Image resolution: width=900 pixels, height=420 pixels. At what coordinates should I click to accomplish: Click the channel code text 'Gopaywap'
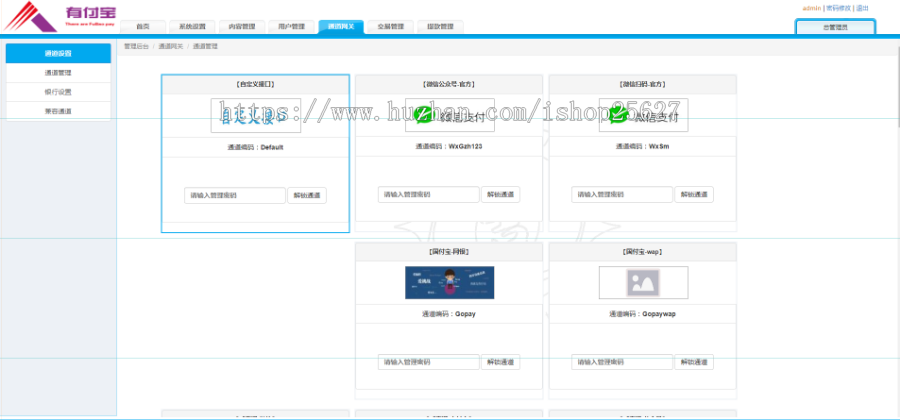pyautogui.click(x=659, y=314)
